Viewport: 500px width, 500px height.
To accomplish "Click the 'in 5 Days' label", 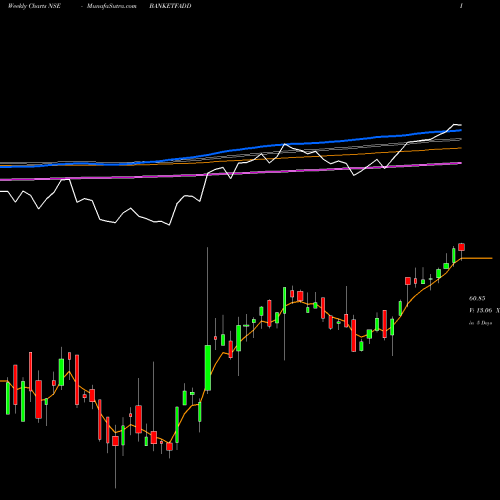I will [480, 323].
